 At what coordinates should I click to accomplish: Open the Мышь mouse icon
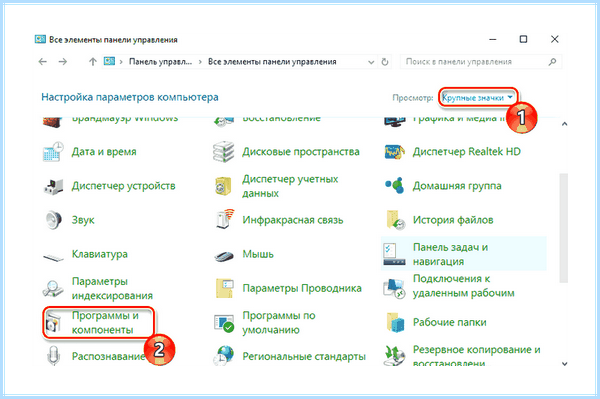(x=223, y=256)
